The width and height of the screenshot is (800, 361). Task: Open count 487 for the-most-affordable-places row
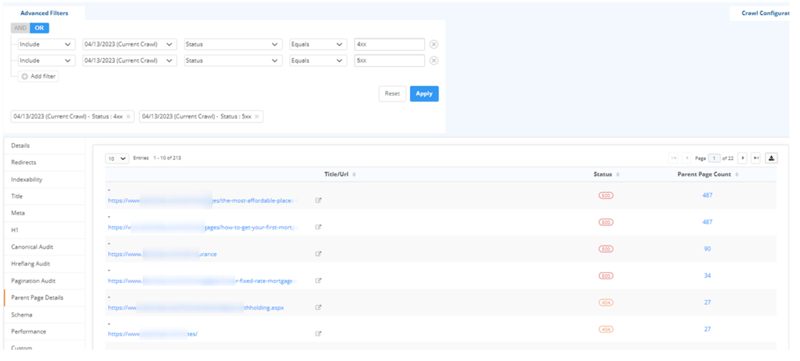(707, 195)
